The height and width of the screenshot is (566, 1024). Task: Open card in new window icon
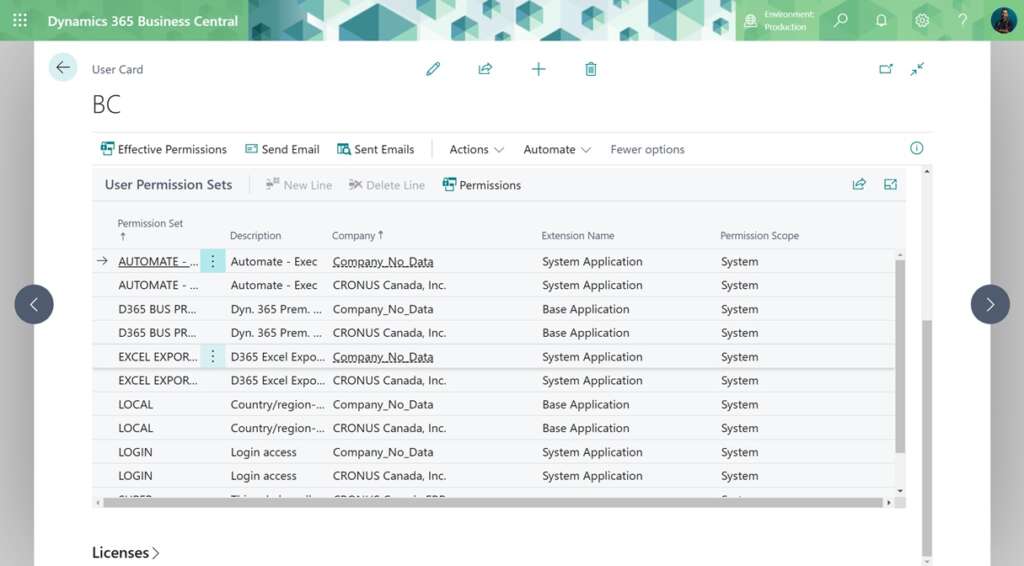pyautogui.click(x=886, y=69)
